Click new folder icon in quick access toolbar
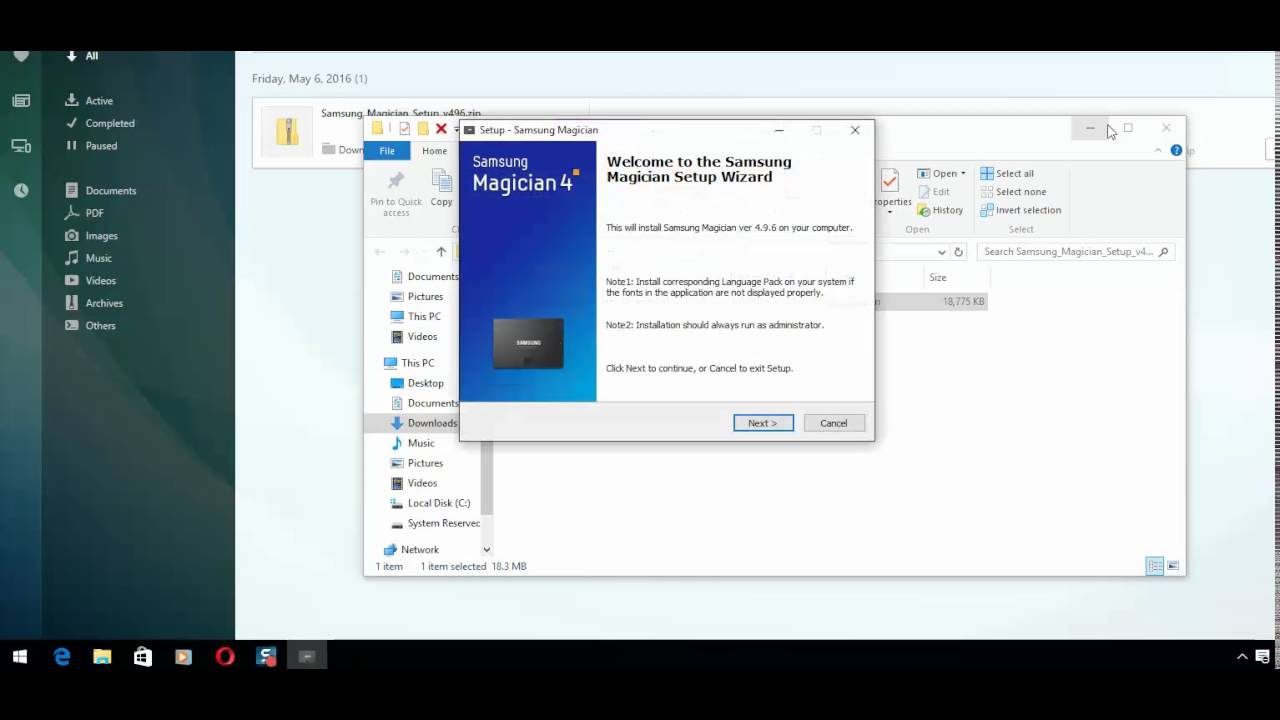 click(423, 129)
